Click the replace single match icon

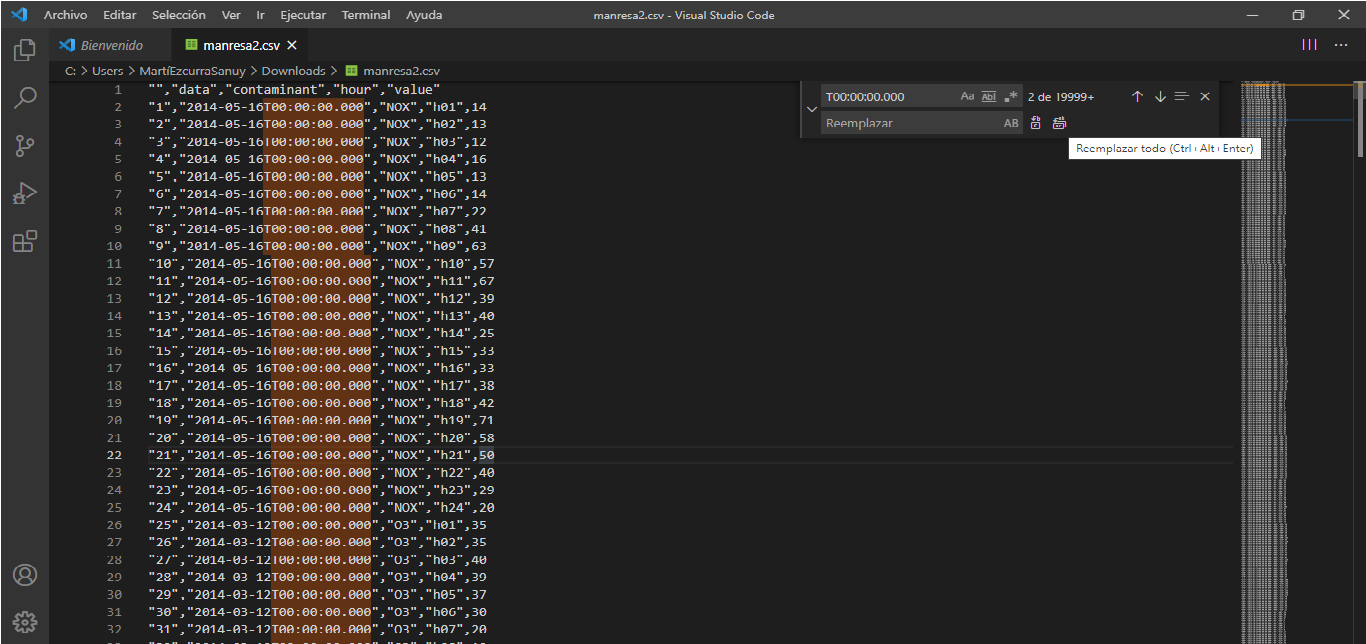pyautogui.click(x=1036, y=123)
